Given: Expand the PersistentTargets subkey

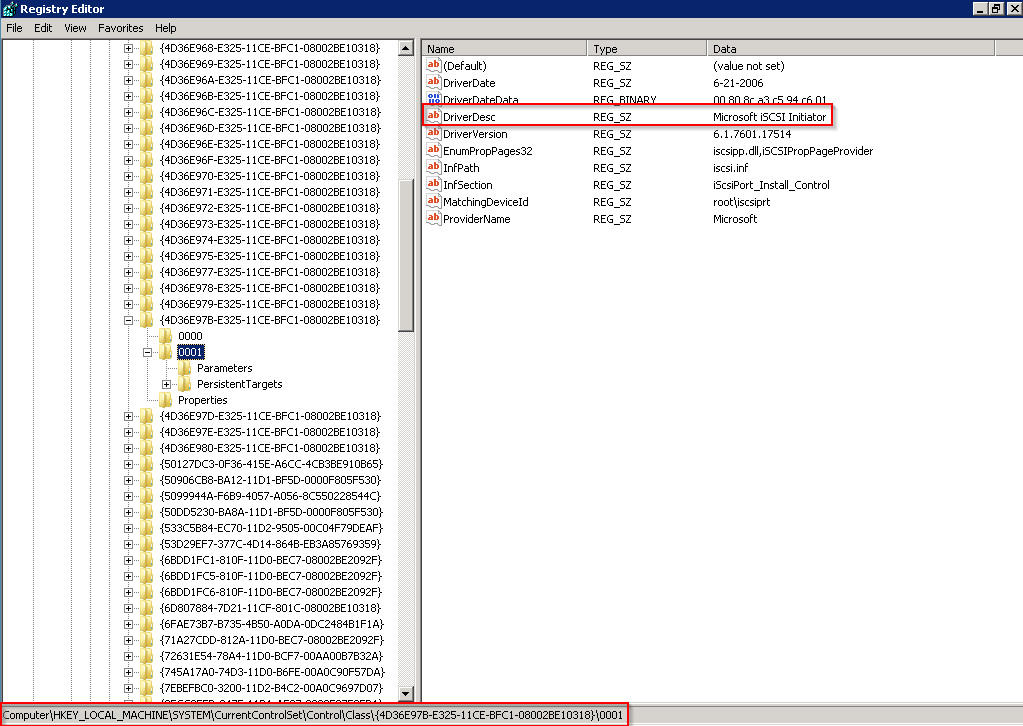Looking at the screenshot, I should pyautogui.click(x=166, y=384).
